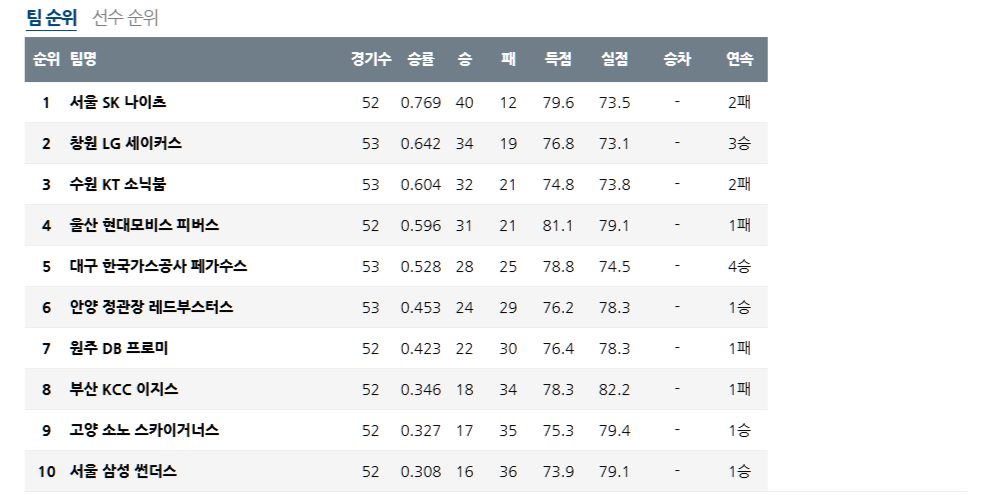Click the 연속 column header

pos(740,59)
